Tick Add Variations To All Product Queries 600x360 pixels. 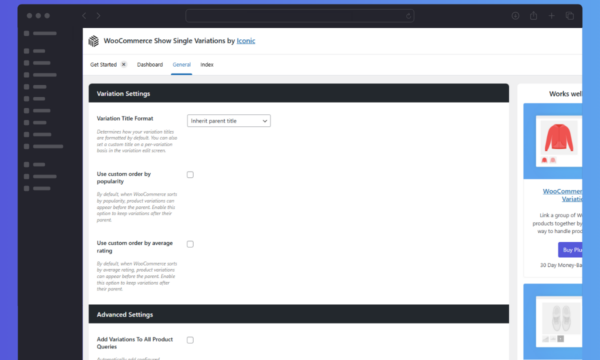pyautogui.click(x=190, y=340)
